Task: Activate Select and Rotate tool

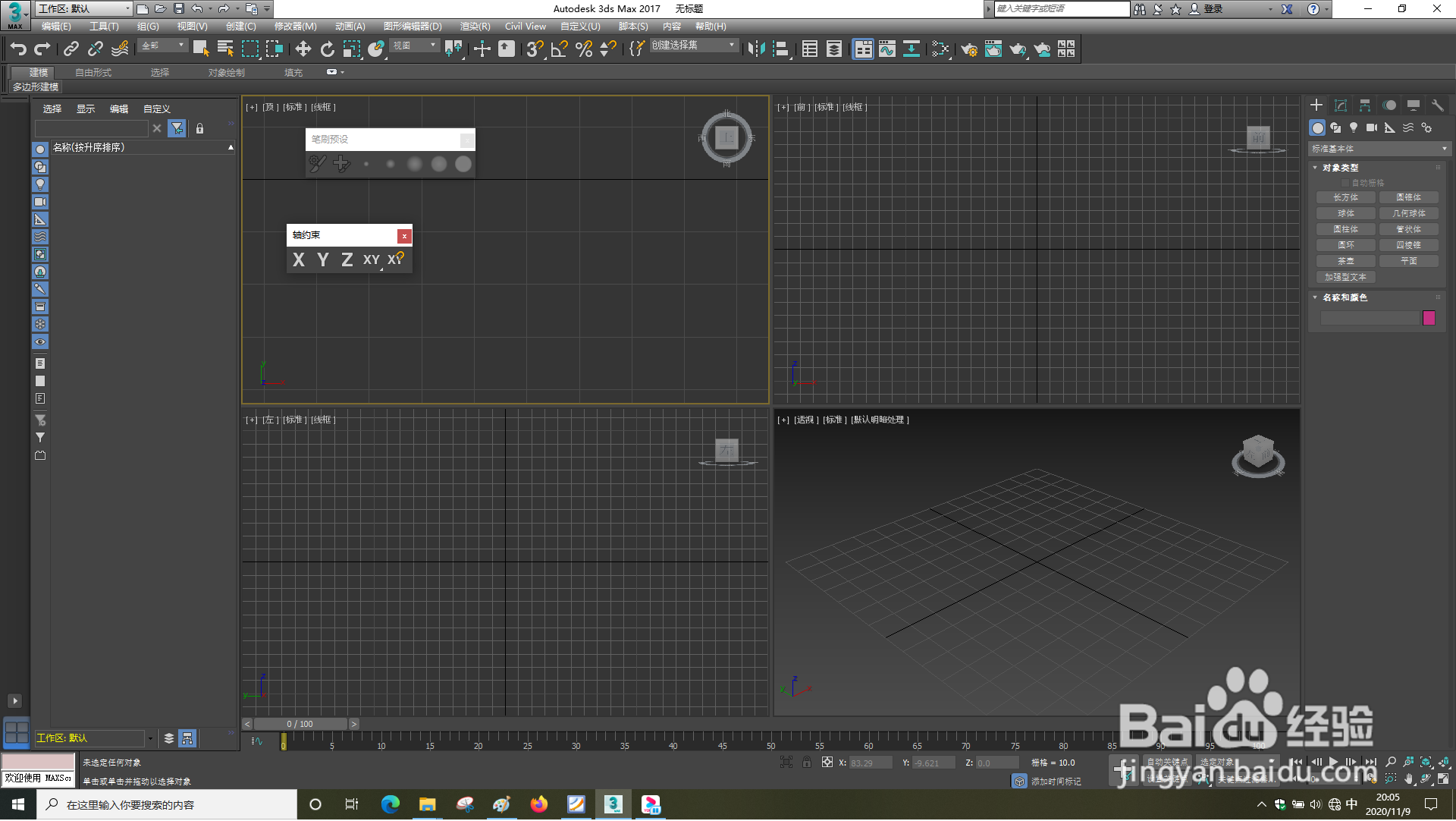Action: point(328,49)
